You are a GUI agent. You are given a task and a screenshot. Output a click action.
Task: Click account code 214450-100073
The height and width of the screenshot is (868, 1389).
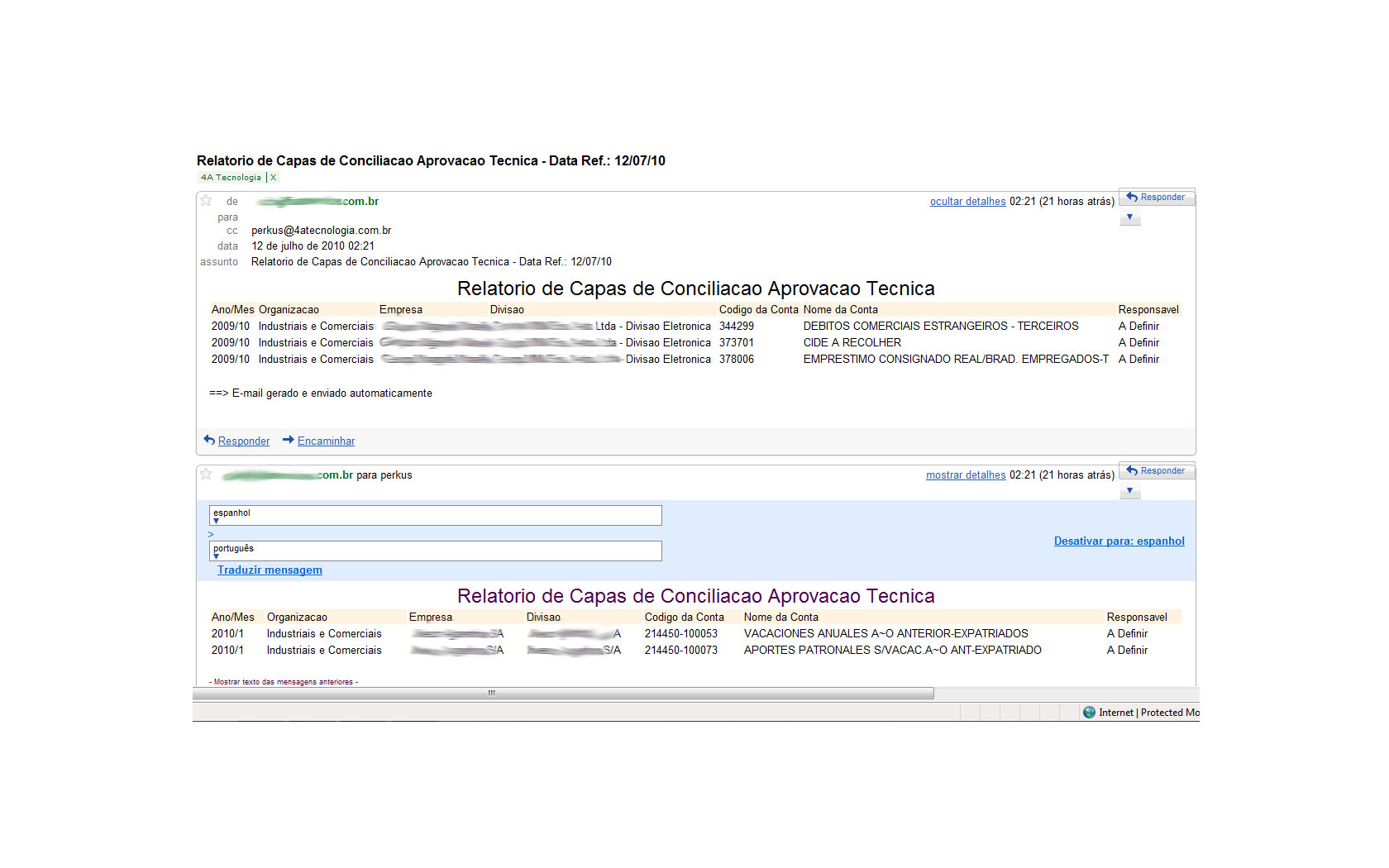pyautogui.click(x=681, y=651)
